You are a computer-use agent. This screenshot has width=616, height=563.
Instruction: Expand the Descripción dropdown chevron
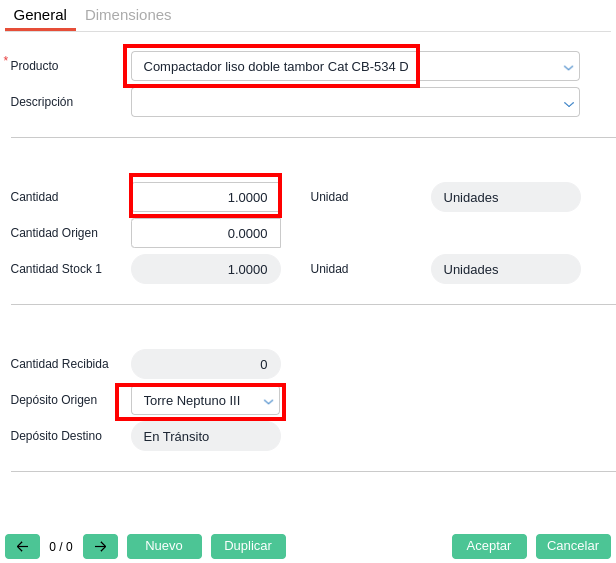[568, 104]
